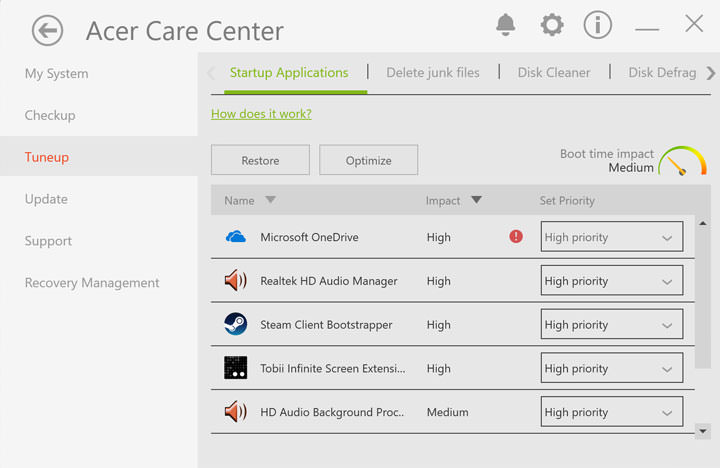
Task: Change priority for HD Audio Background Process
Action: 612,411
